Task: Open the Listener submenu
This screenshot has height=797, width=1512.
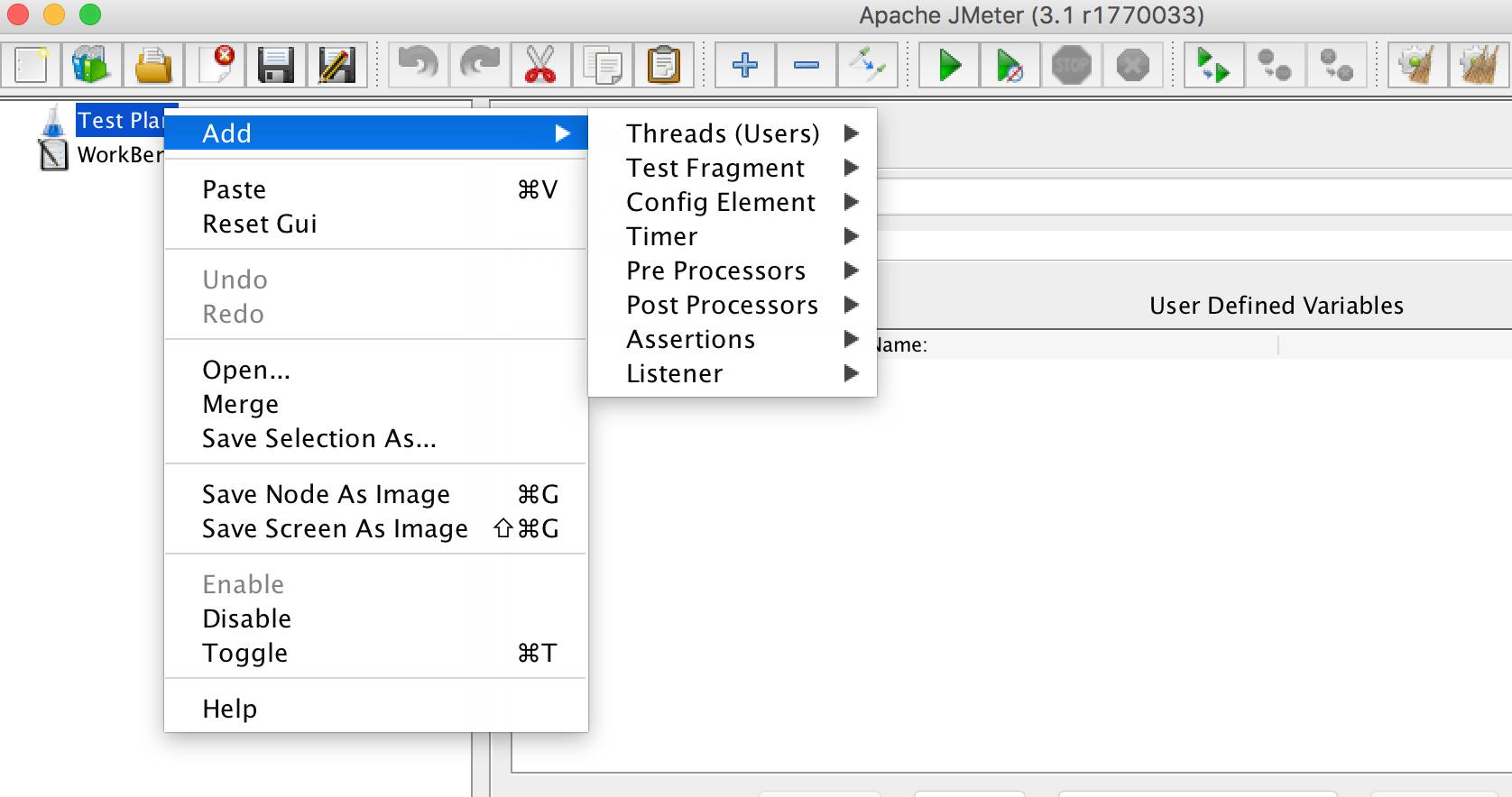Action: tap(675, 373)
